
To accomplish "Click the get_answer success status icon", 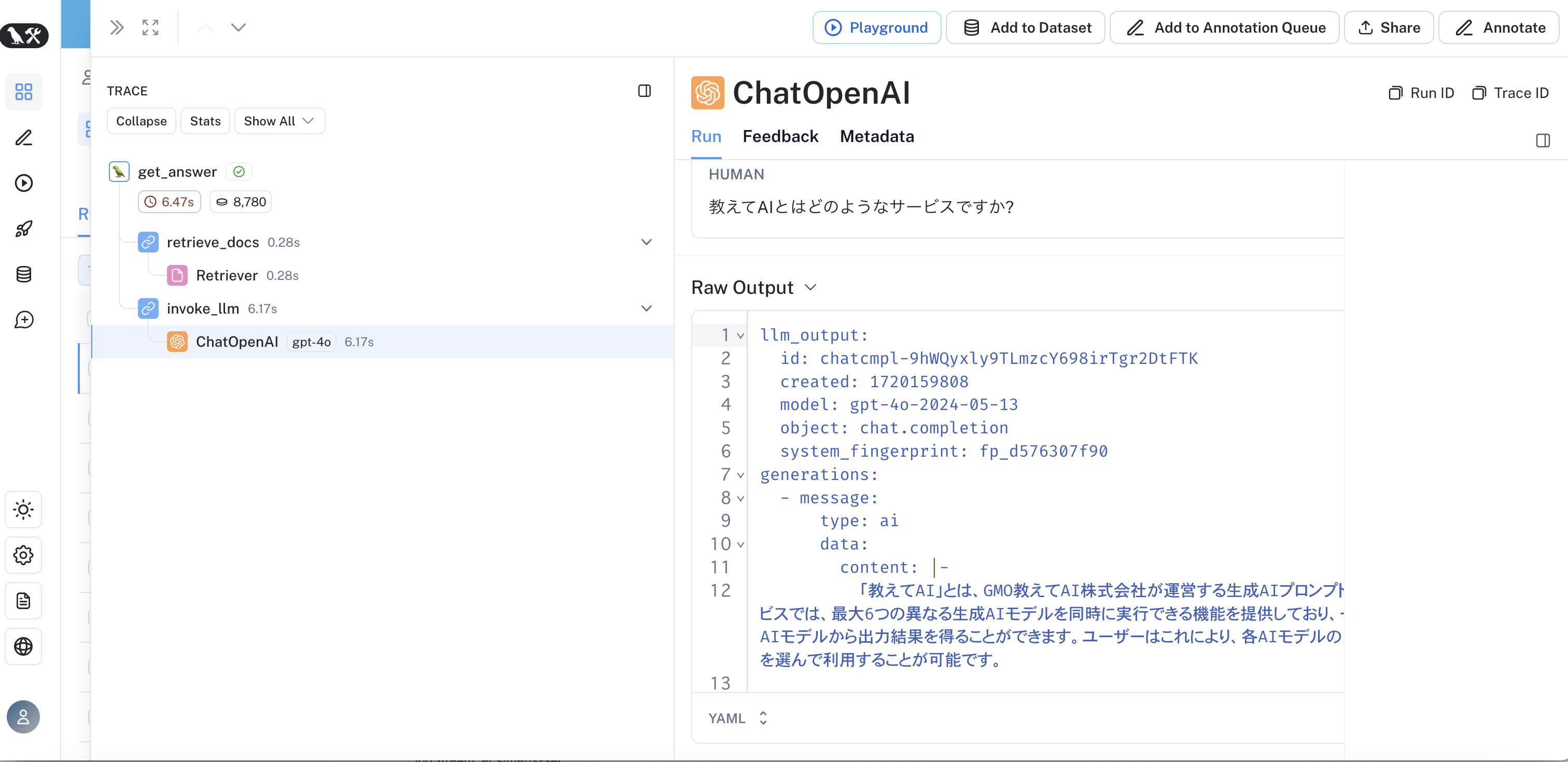I will point(239,172).
